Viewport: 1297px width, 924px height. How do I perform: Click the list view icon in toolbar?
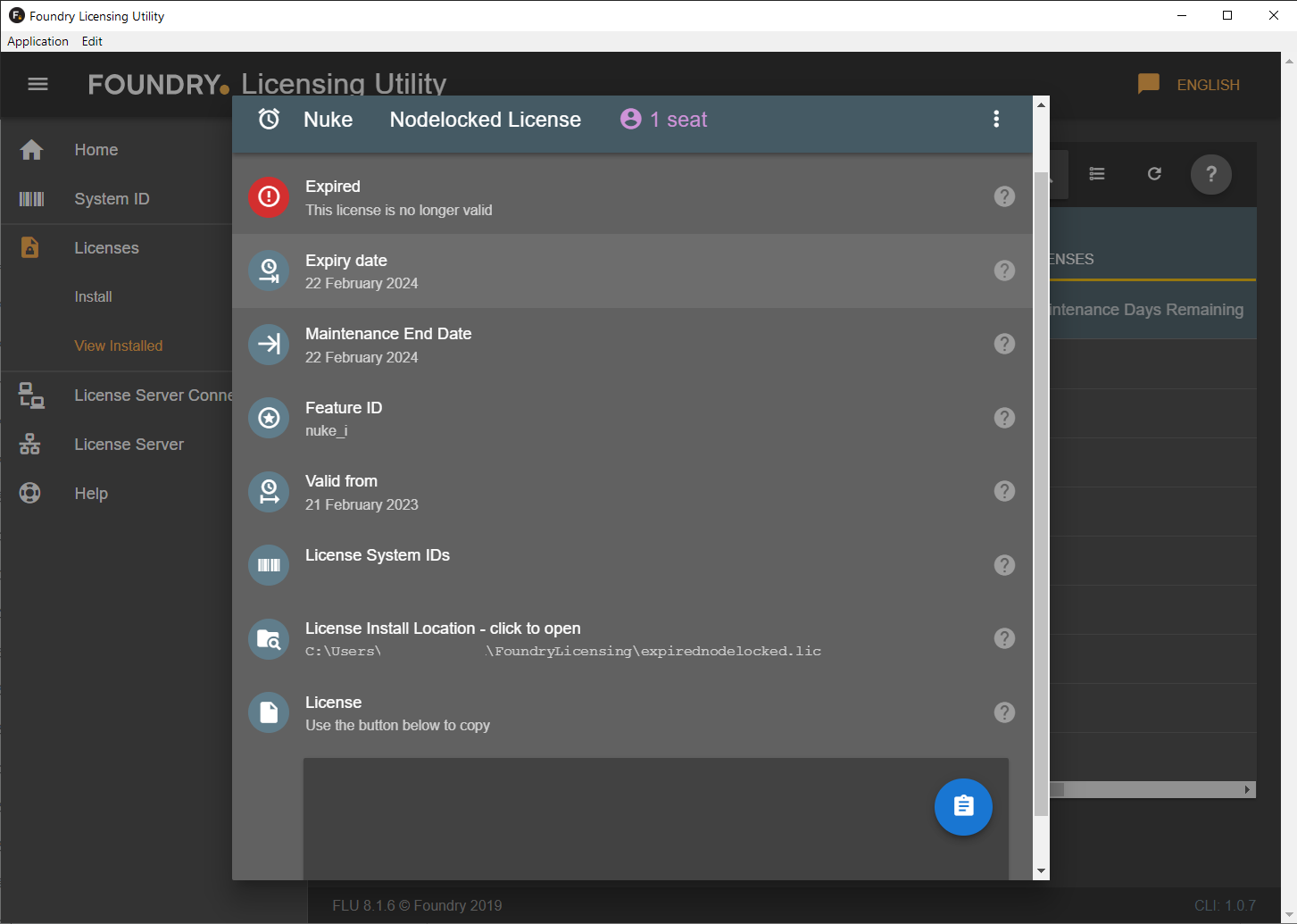coord(1097,174)
